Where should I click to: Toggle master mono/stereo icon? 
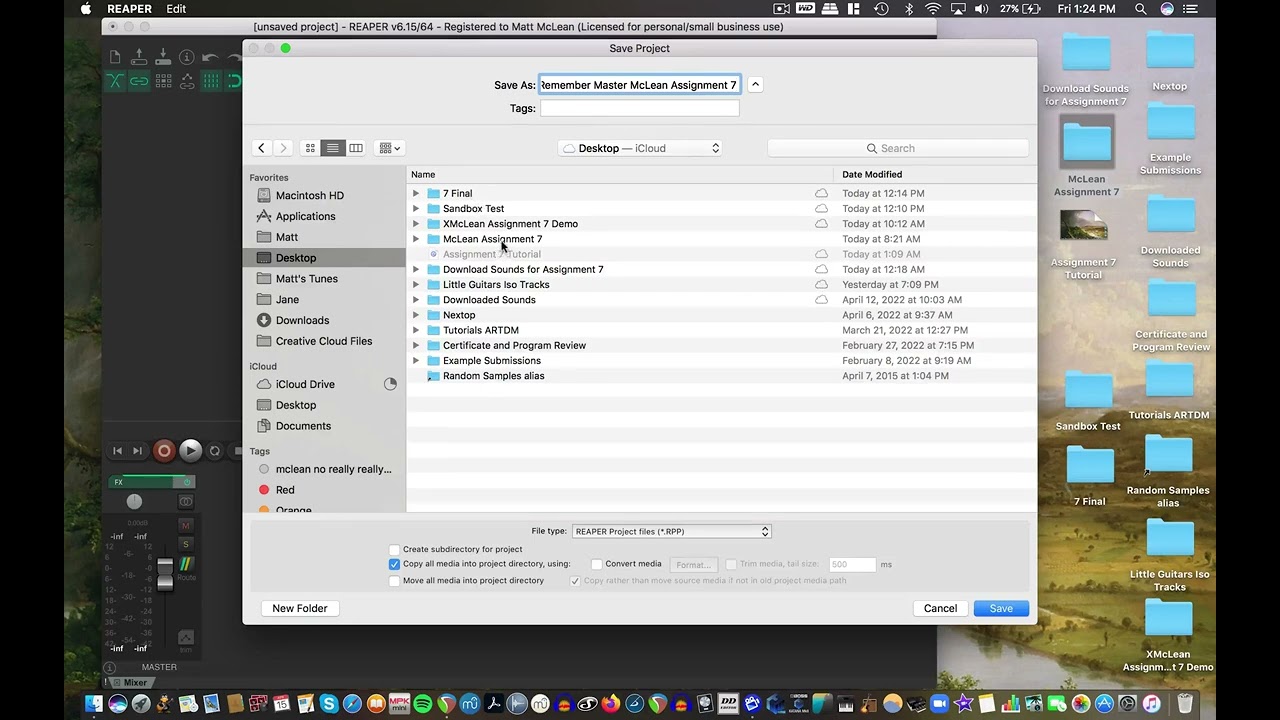[x=186, y=501]
